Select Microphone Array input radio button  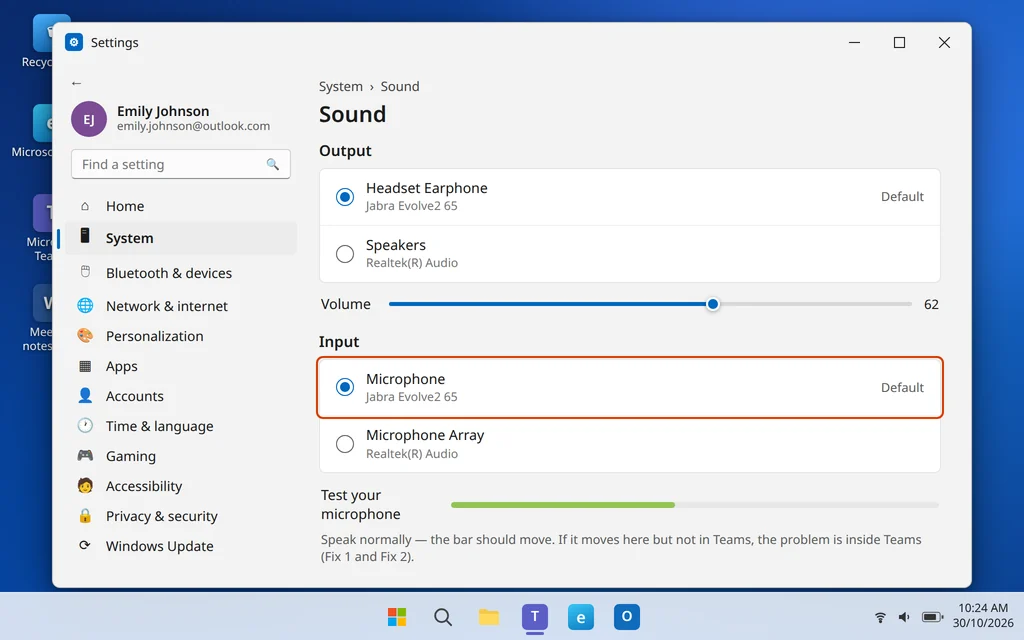point(345,444)
